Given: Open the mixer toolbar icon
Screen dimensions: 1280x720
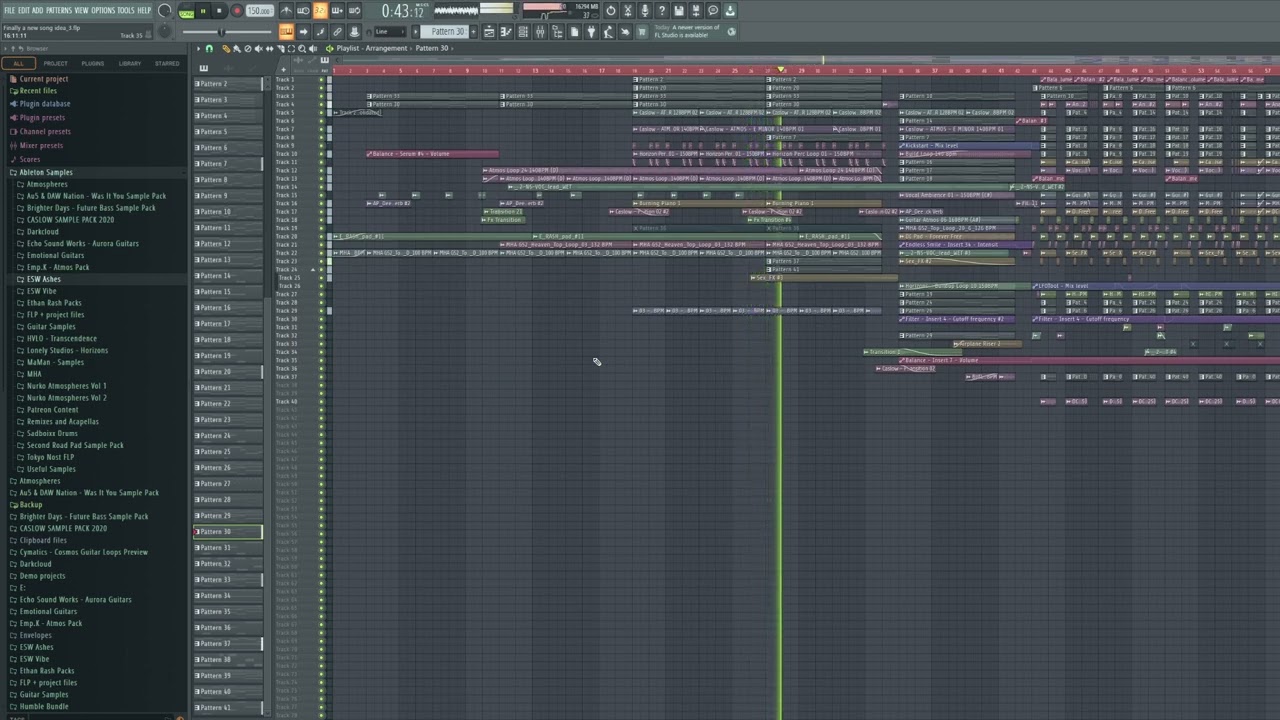Looking at the screenshot, I should [x=540, y=32].
